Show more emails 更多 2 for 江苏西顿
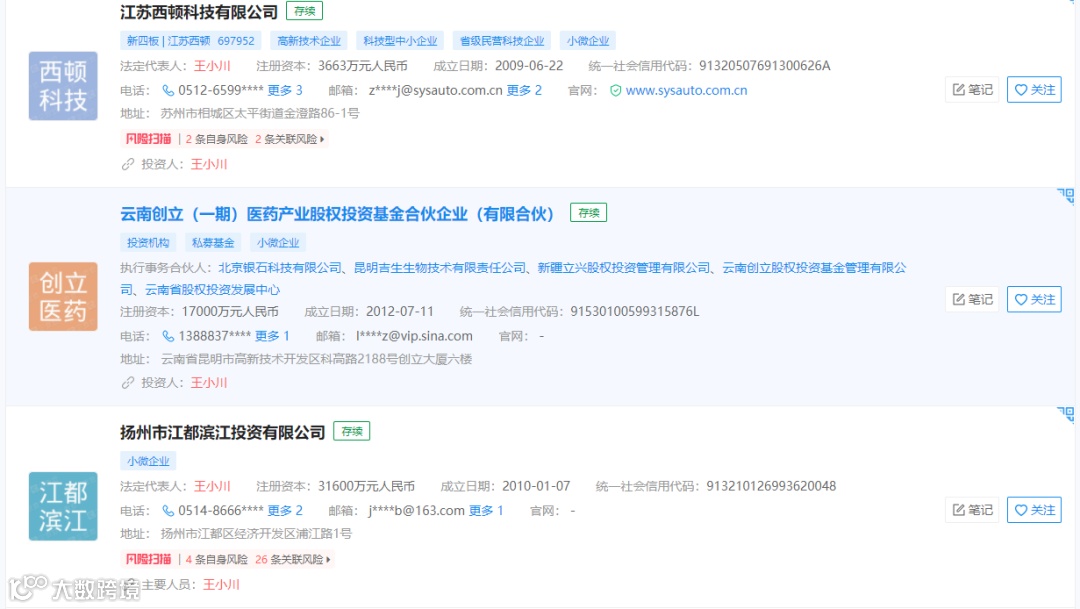Viewport: 1080px width, 609px height. click(x=524, y=90)
